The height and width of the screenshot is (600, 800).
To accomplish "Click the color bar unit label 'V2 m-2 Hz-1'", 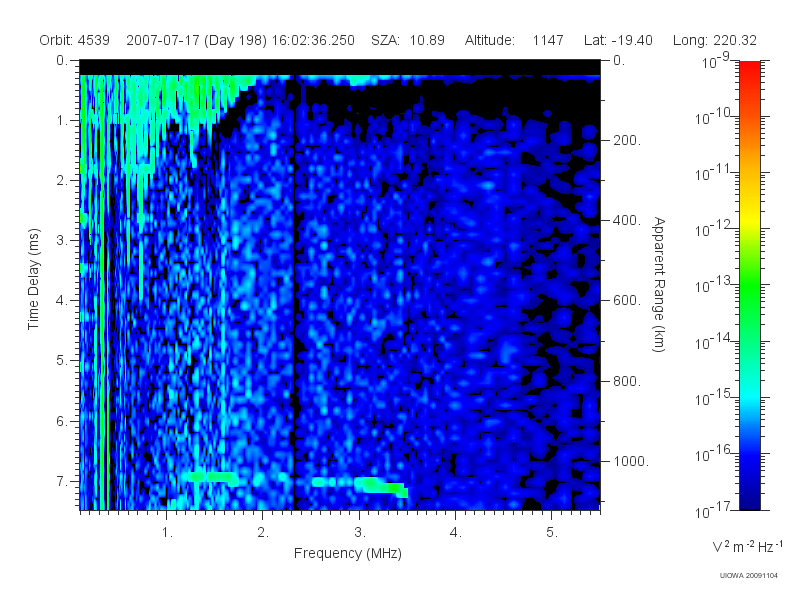I will point(748,547).
